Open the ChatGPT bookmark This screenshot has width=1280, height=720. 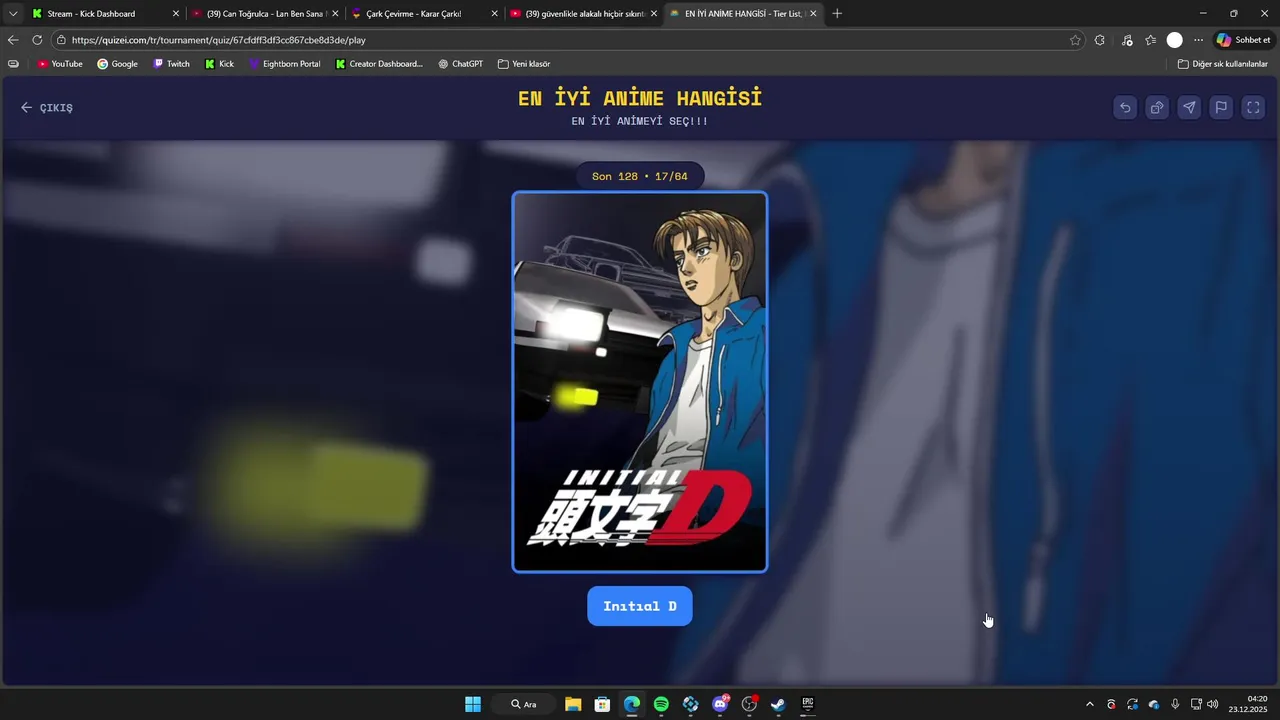(x=460, y=64)
